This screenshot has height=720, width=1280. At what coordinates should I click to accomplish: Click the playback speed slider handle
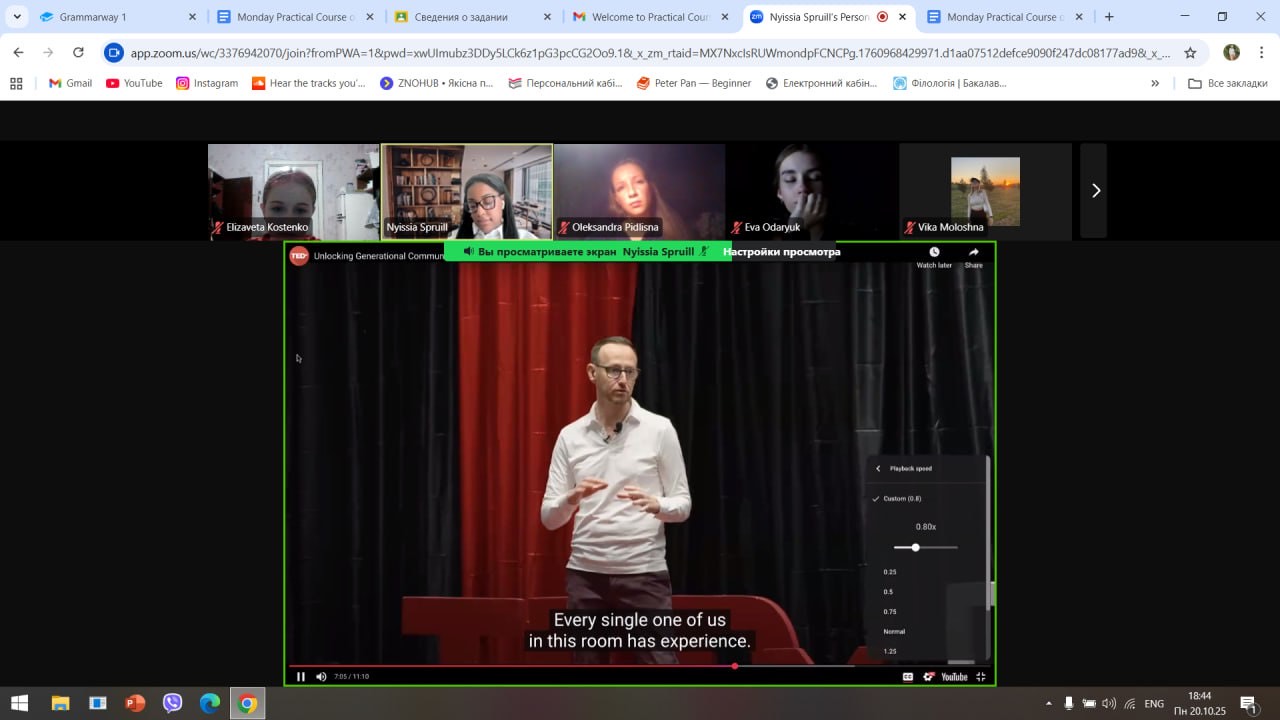pos(915,547)
